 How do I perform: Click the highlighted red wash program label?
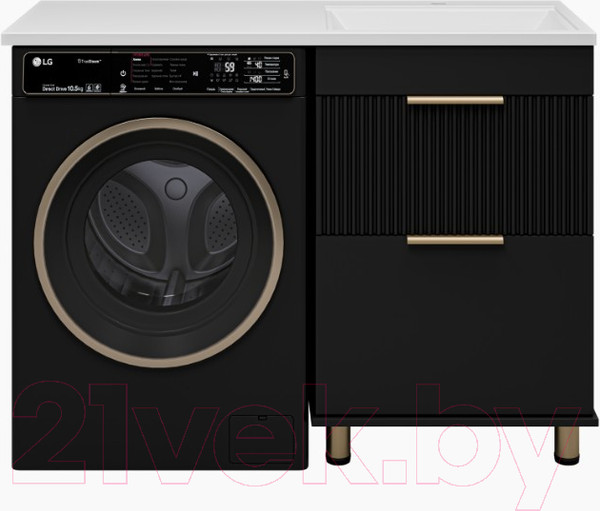(140, 55)
